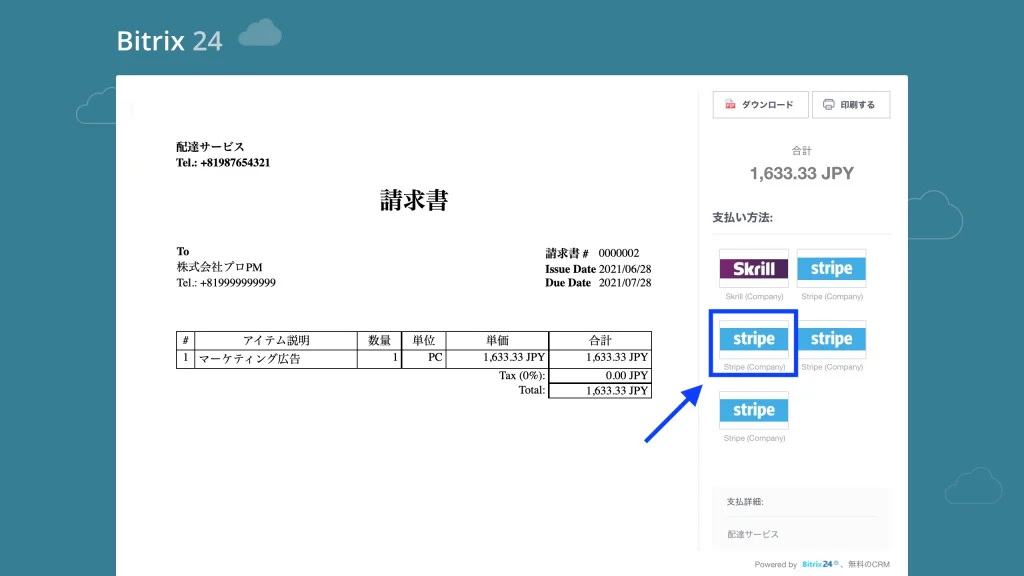Click the 印刷する button
The height and width of the screenshot is (576, 1024).
click(x=851, y=104)
